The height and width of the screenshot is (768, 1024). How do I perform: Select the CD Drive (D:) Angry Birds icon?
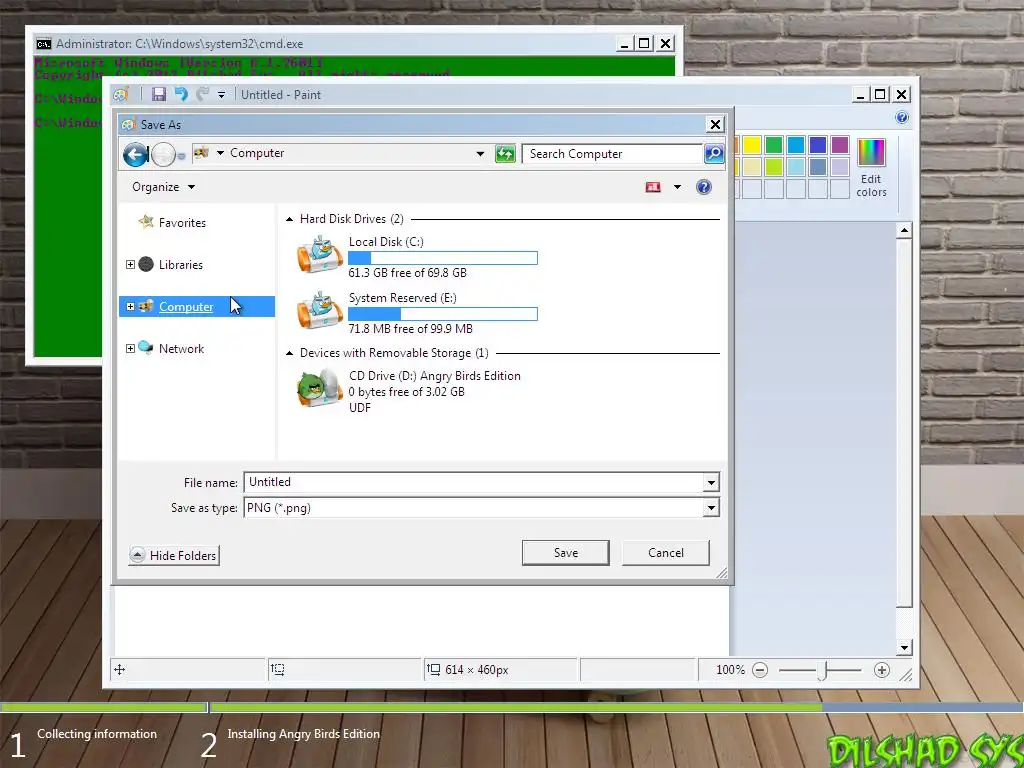(x=319, y=387)
